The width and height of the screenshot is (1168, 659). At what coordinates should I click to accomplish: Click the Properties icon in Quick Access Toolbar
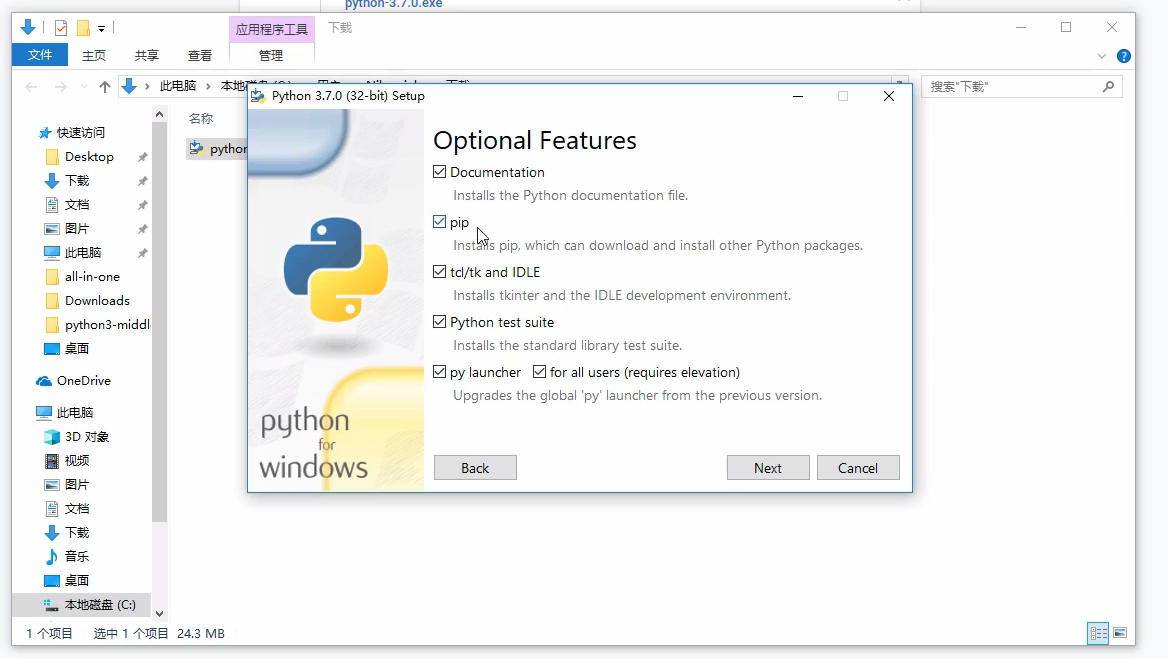coord(61,28)
